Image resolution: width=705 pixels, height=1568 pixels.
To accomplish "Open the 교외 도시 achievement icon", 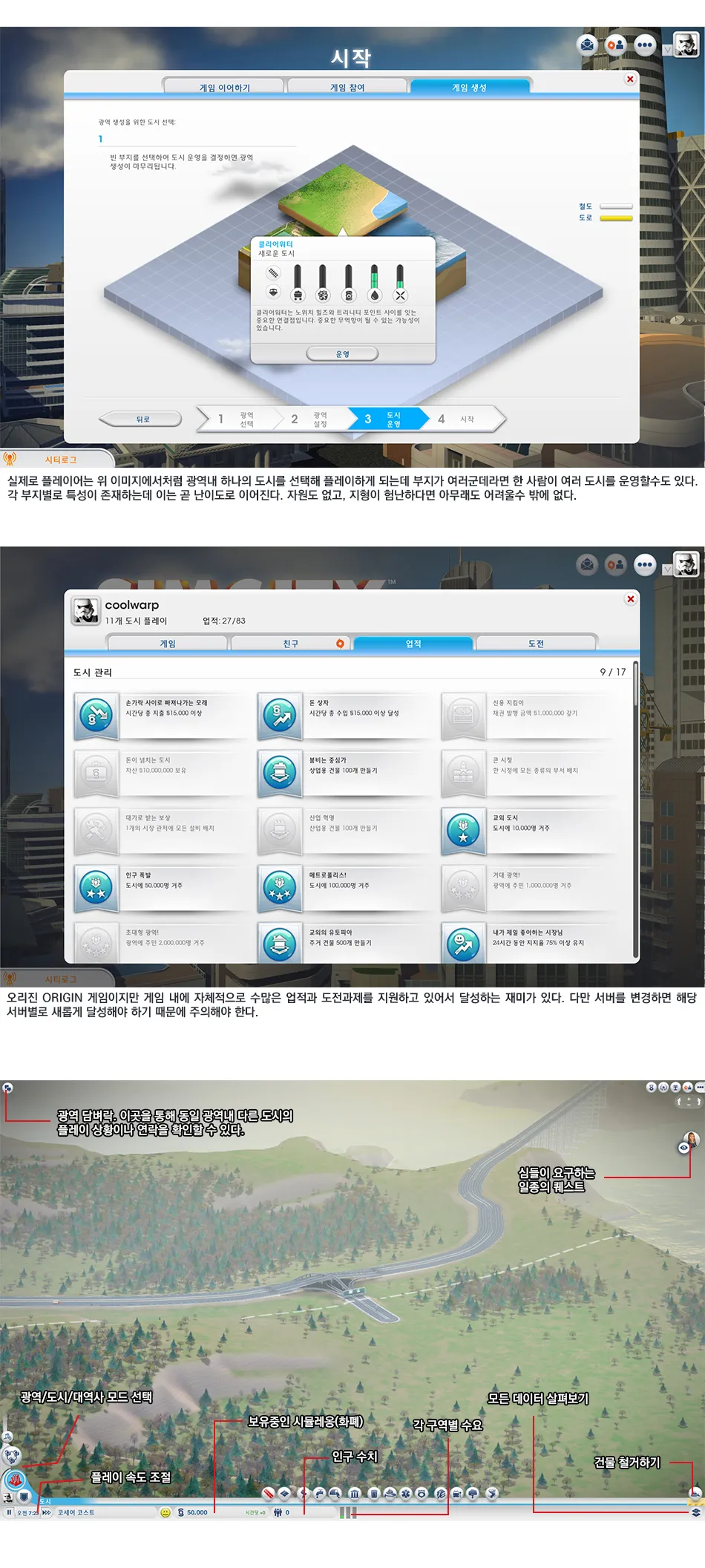I will (463, 830).
